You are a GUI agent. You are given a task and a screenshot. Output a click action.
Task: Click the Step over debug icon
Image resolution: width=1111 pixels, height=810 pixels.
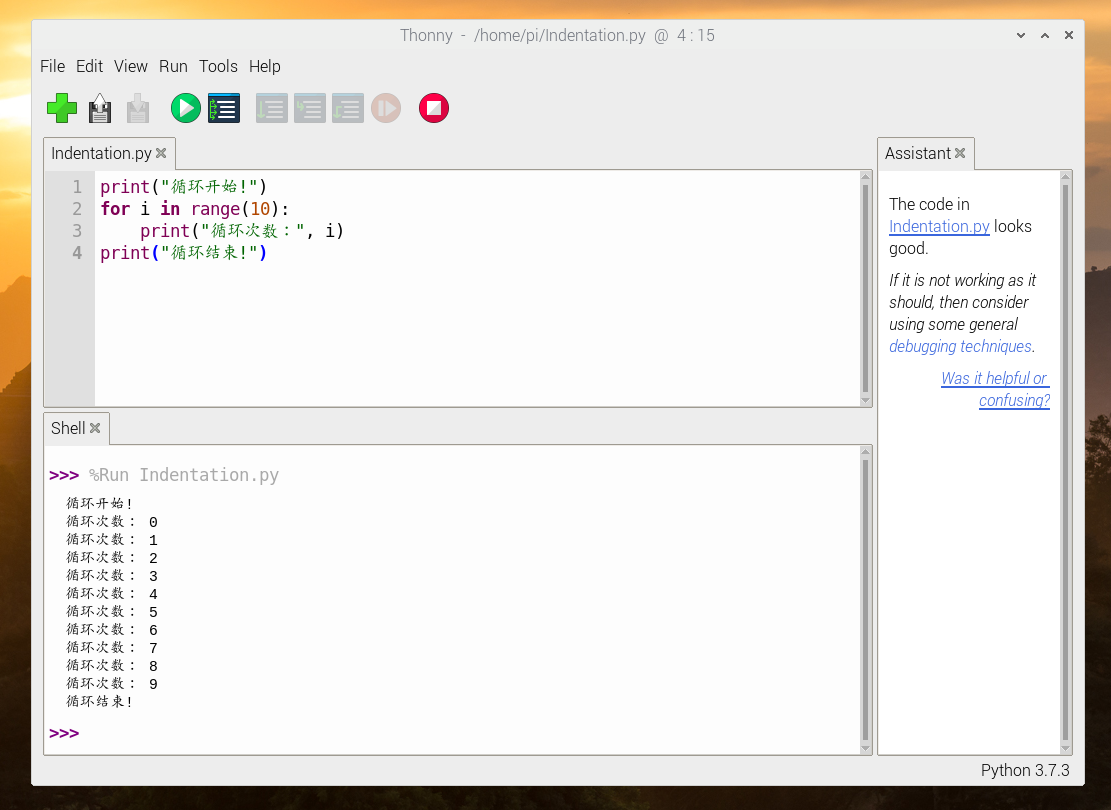tap(271, 108)
